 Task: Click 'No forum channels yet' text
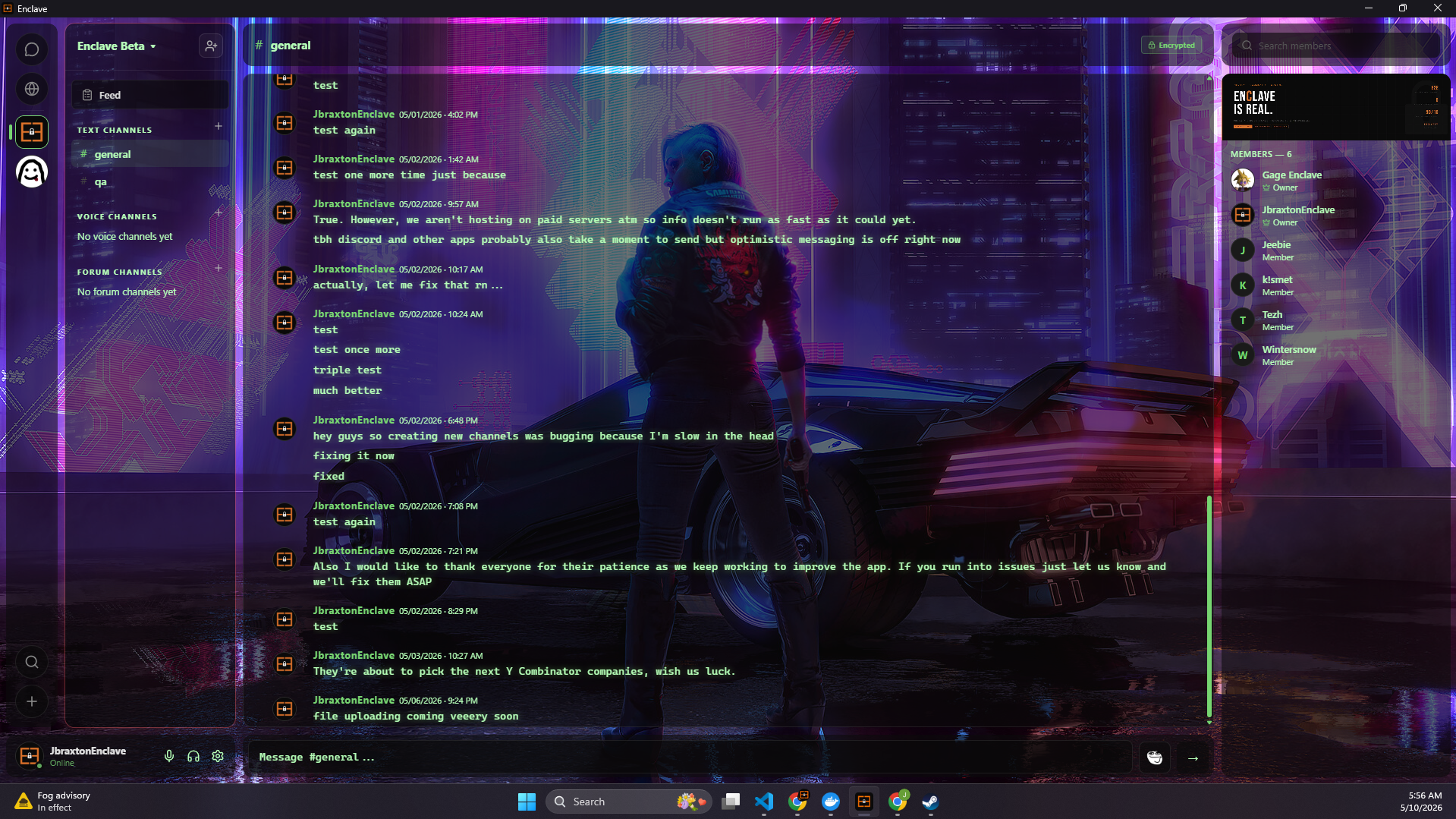point(127,292)
